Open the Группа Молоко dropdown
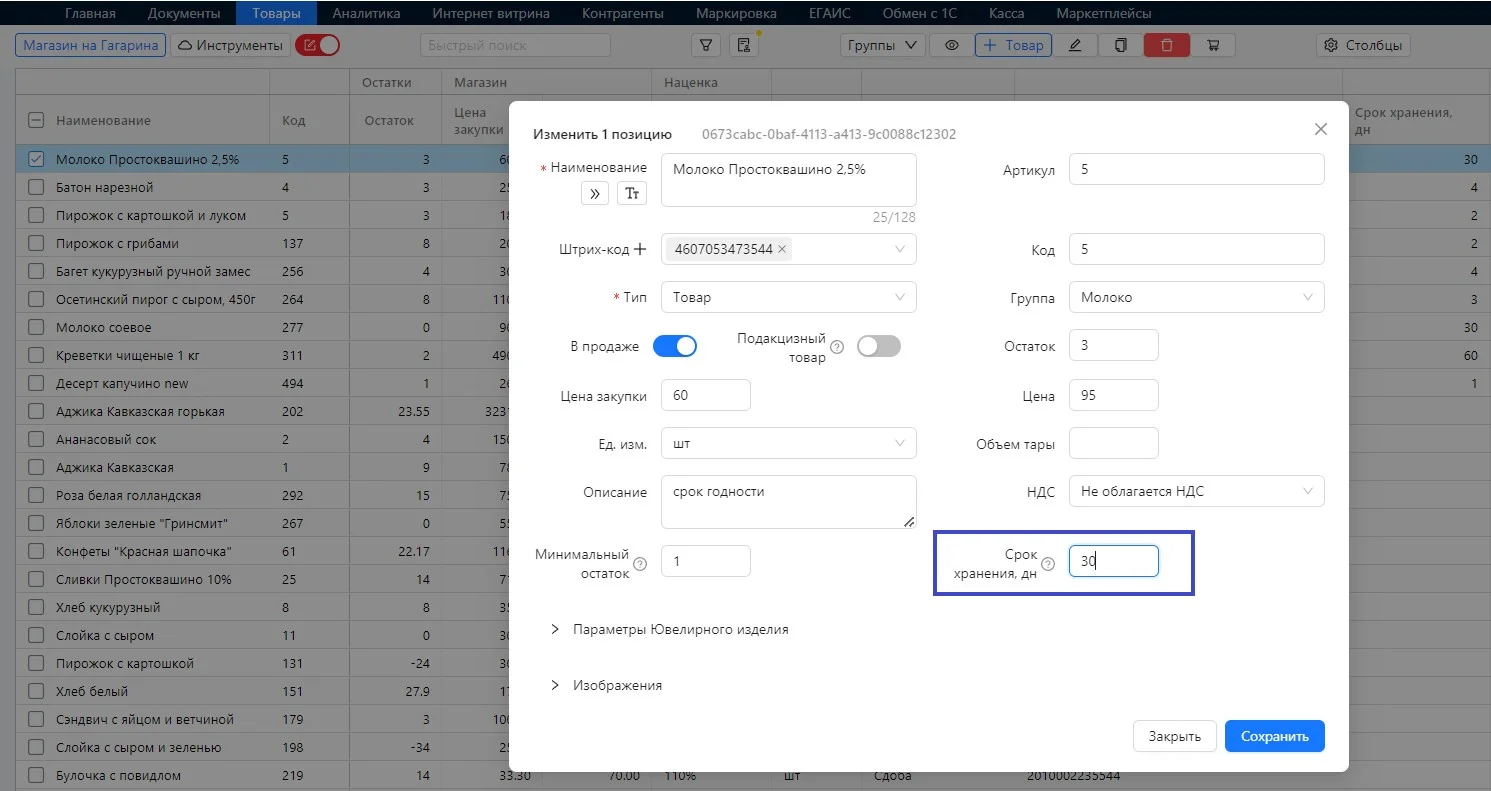Screen dimensions: 1491x791 point(1196,297)
